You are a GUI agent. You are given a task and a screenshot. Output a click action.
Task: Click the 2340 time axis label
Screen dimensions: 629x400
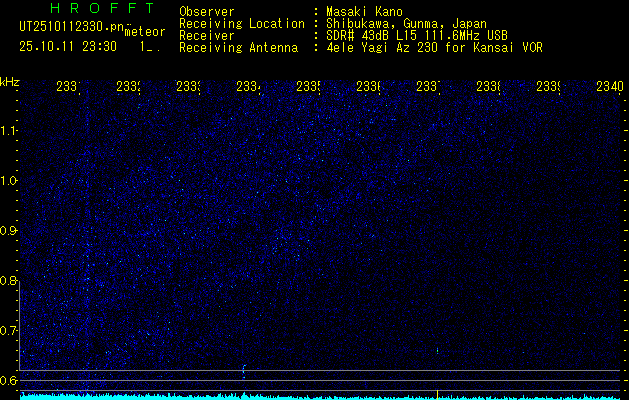click(x=610, y=86)
